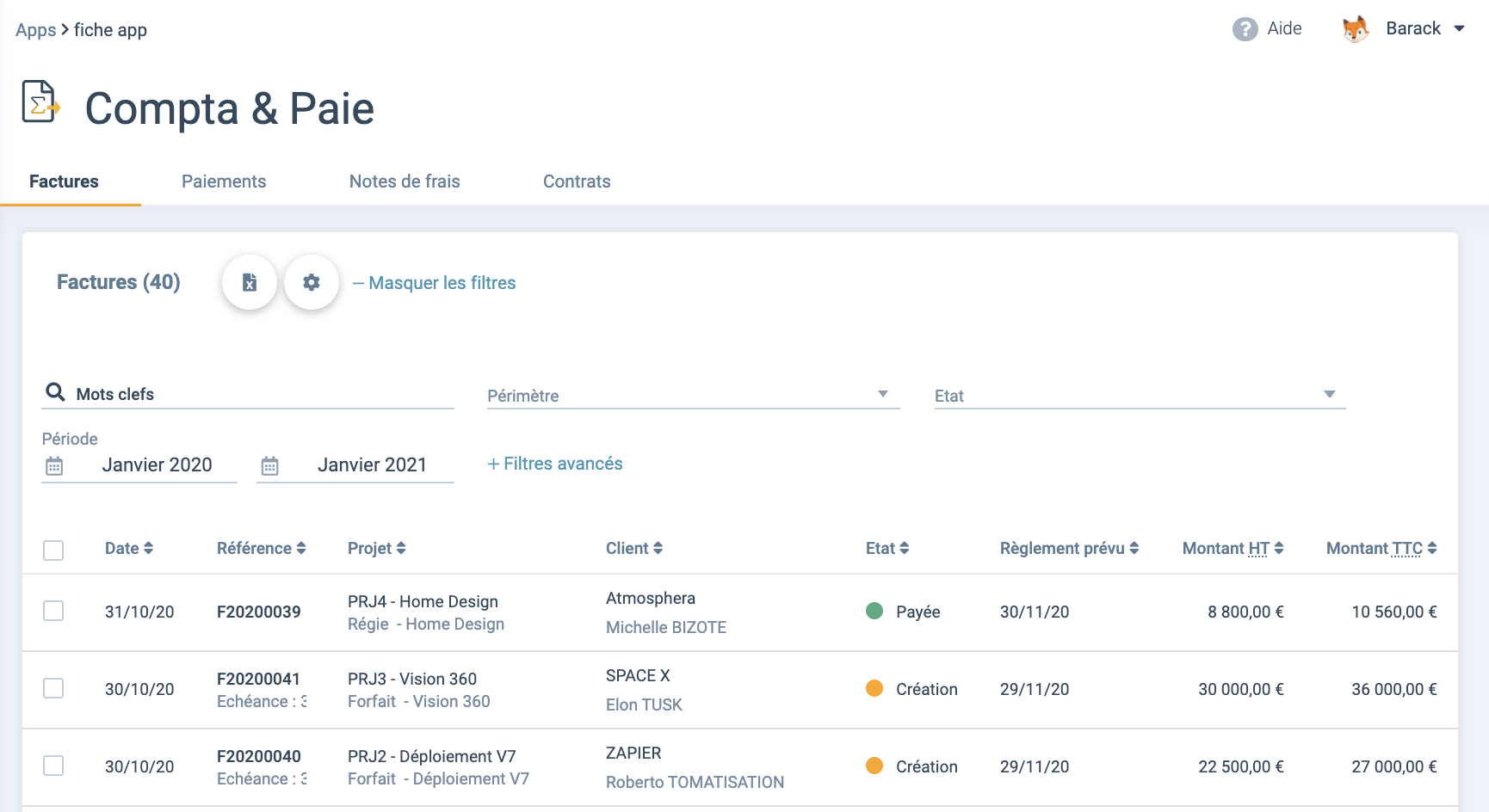Open the end period calendar icon

(x=269, y=466)
